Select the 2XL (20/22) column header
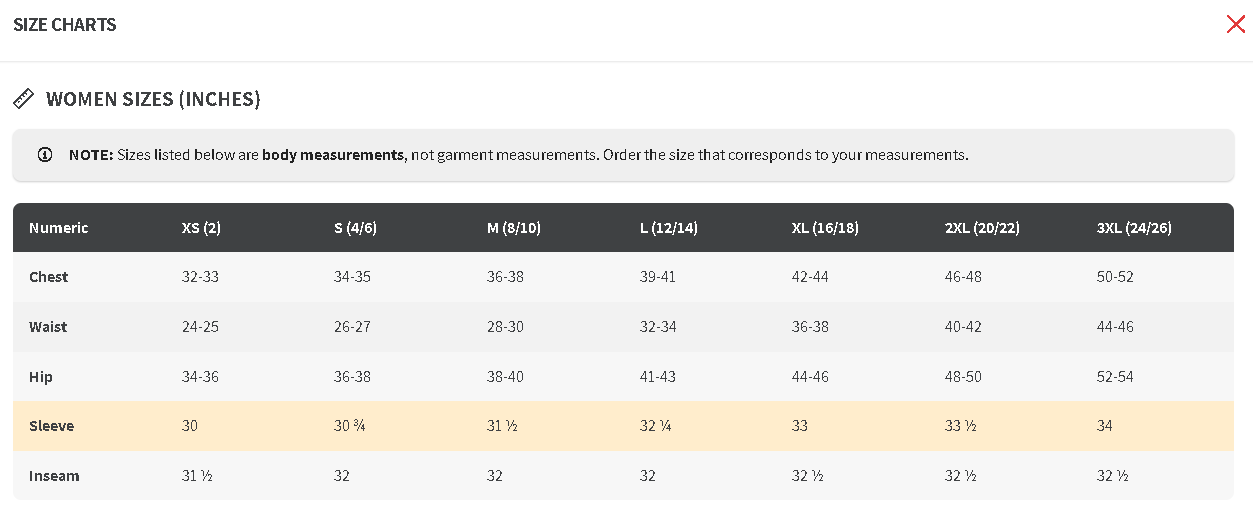This screenshot has width=1253, height=516. point(982,228)
